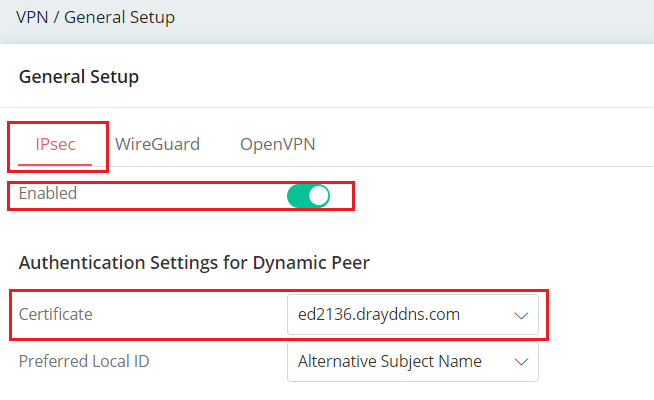
Task: Select the ed2136.drayddns.com certificate value
Action: [379, 314]
